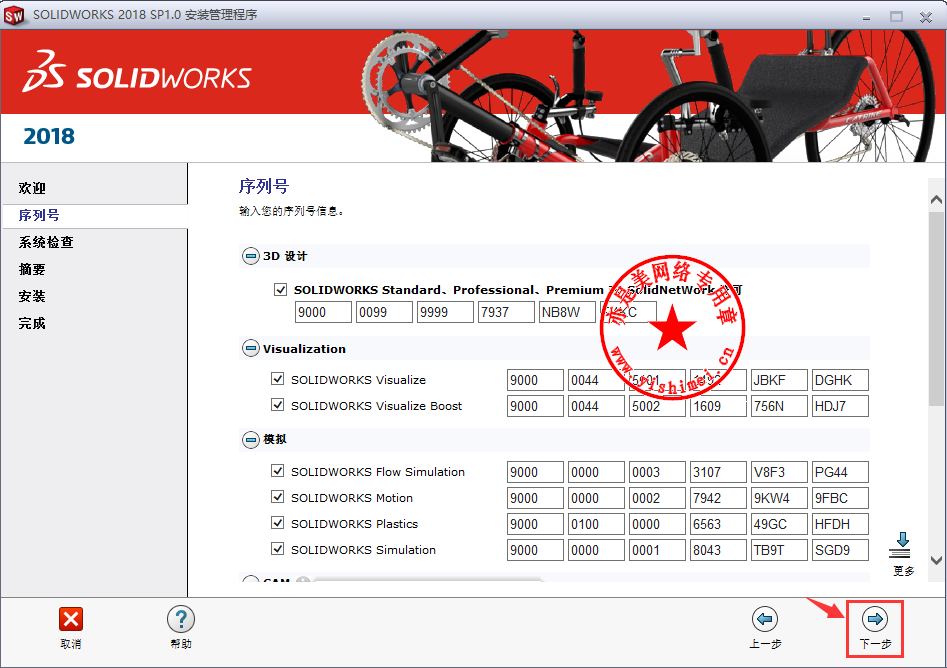The image size is (947, 668).
Task: Click the Simulation serial field 8043
Action: tap(718, 550)
